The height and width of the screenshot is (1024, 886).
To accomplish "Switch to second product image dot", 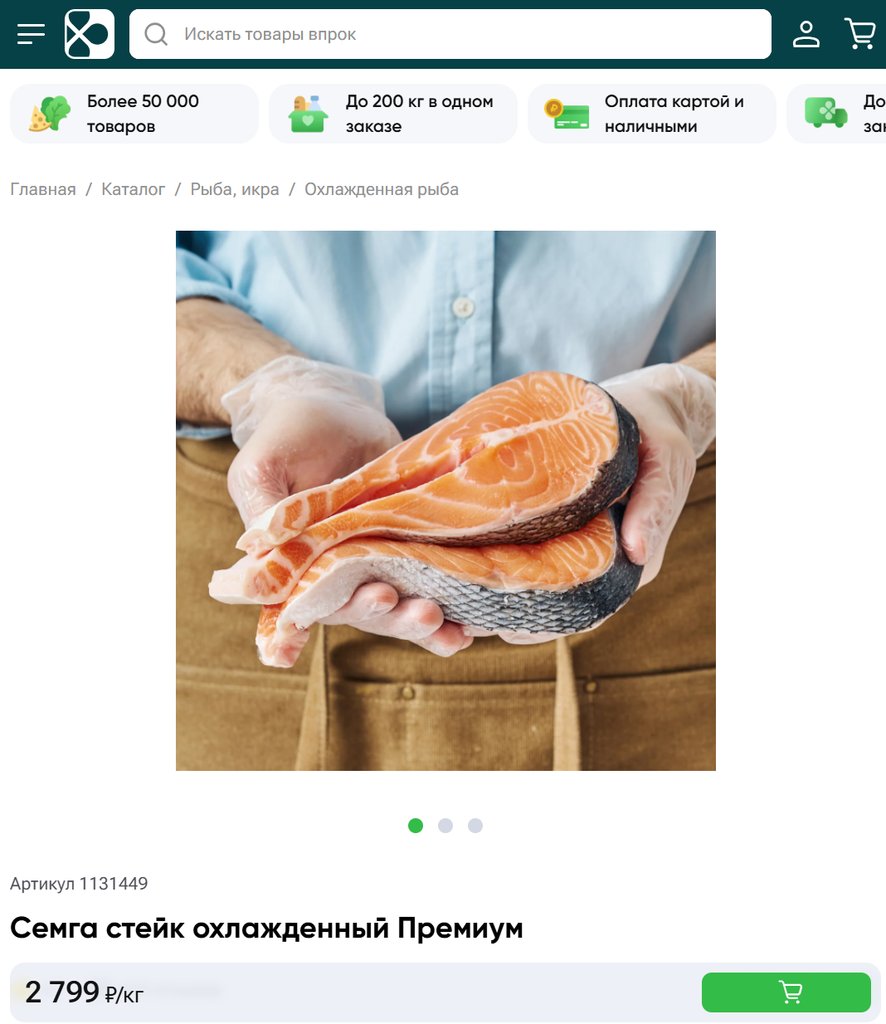I will (445, 825).
